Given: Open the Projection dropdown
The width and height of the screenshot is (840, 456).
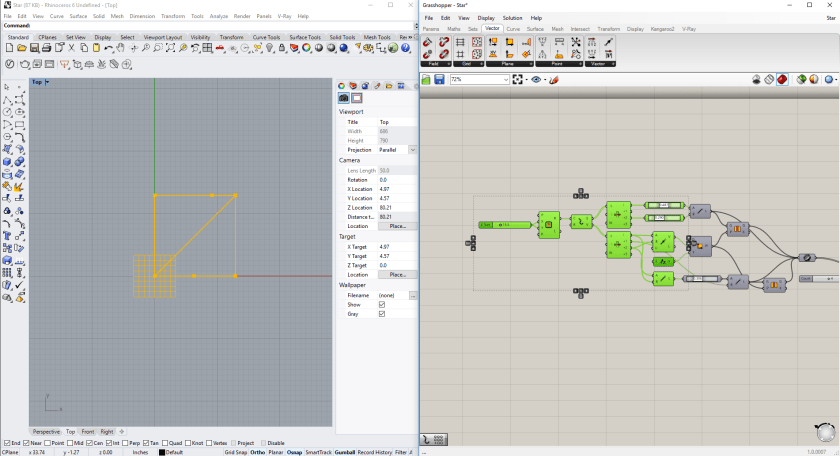Looking at the screenshot, I should [x=412, y=149].
